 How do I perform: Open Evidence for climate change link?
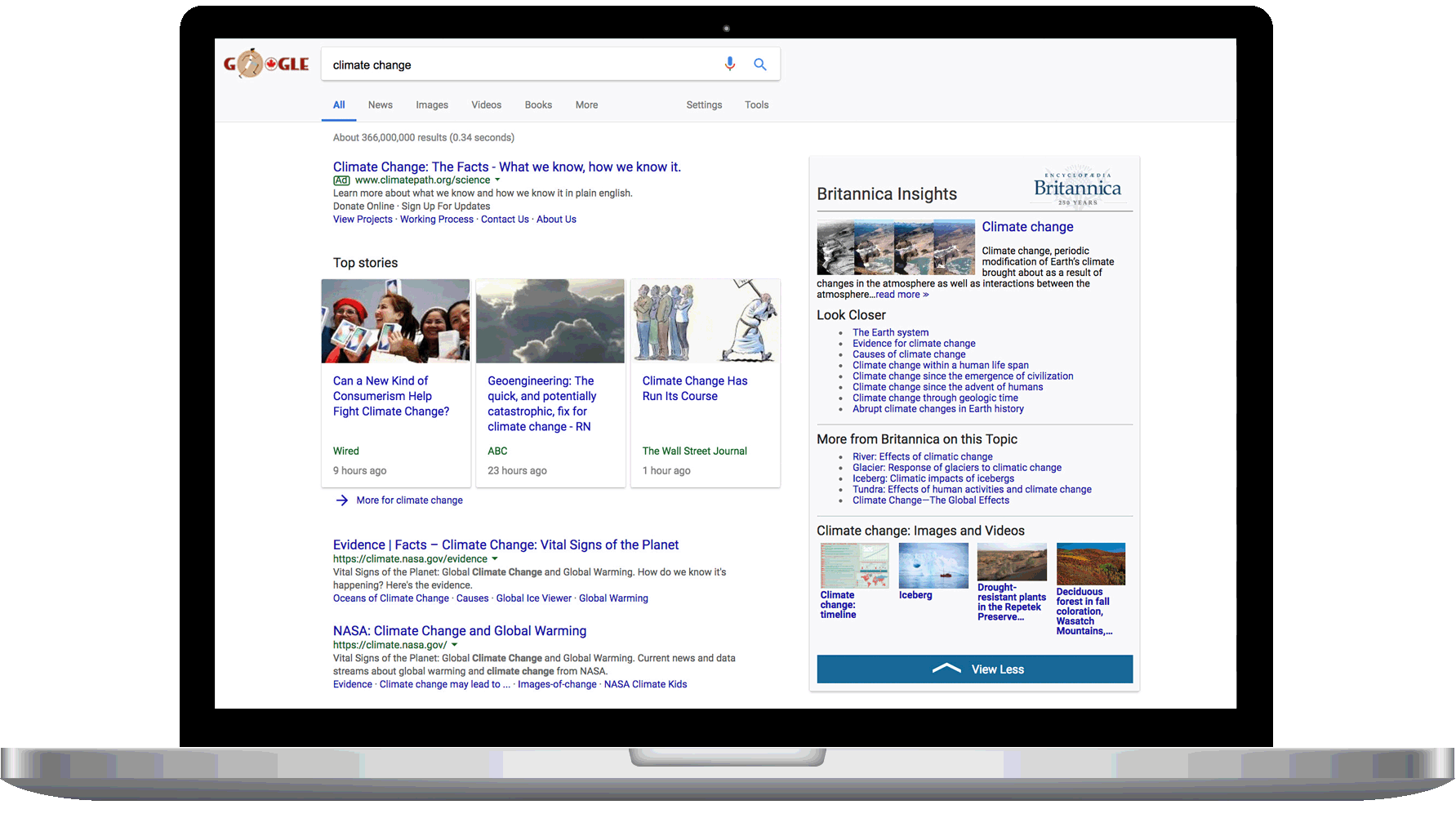click(914, 344)
